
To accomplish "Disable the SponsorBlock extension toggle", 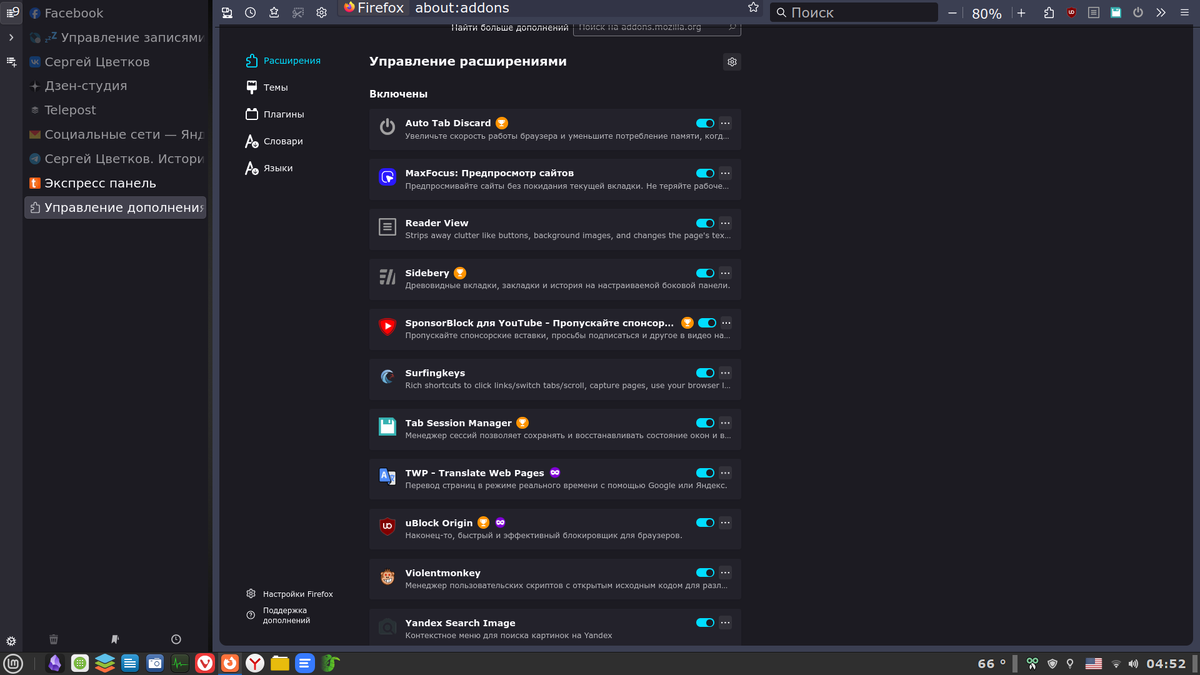I will (707, 323).
